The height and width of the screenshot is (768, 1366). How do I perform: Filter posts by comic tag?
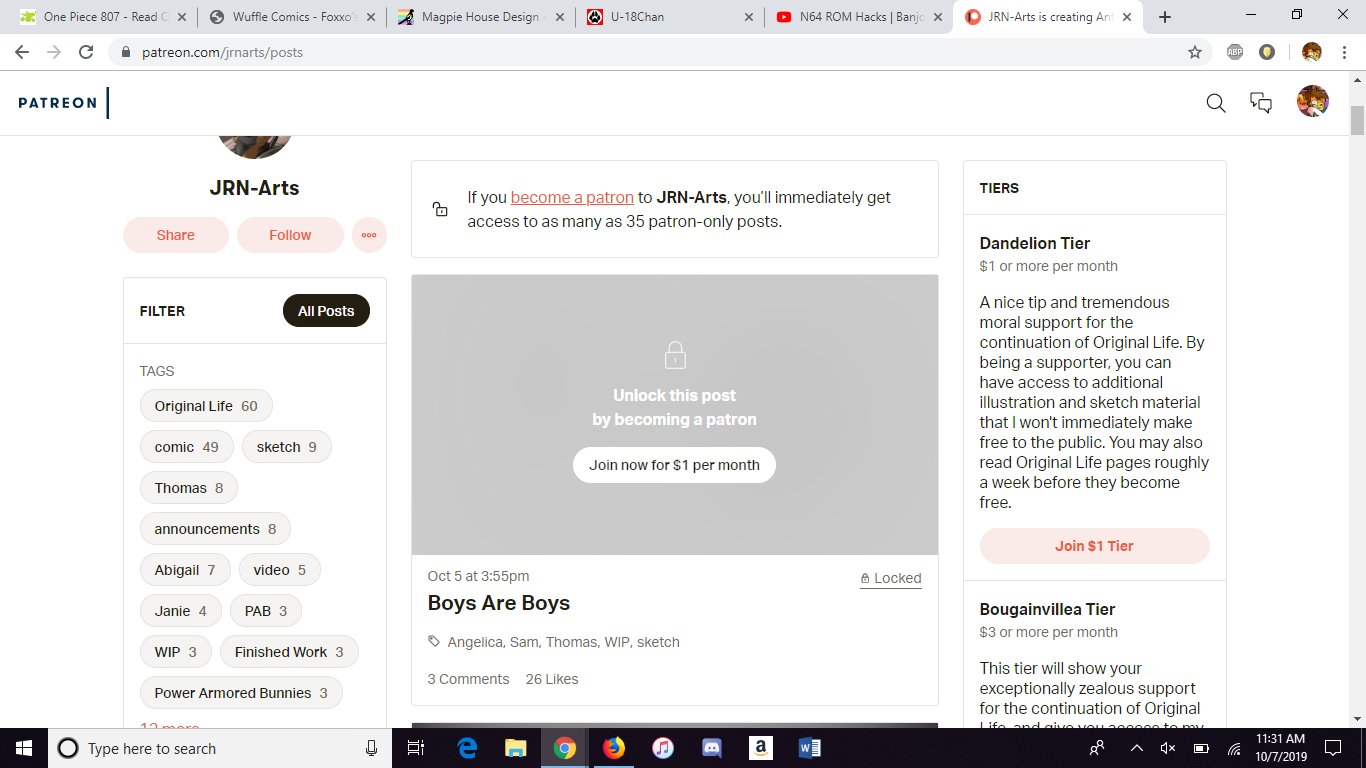[x=186, y=447]
